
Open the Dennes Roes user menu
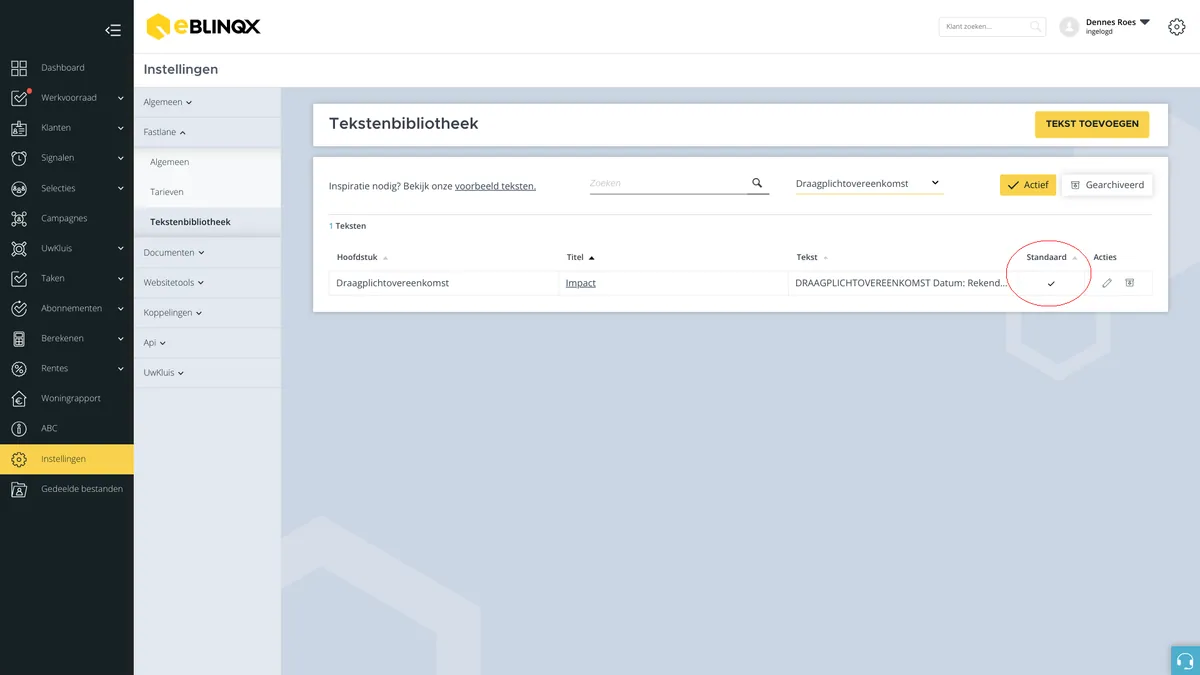pyautogui.click(x=1118, y=26)
